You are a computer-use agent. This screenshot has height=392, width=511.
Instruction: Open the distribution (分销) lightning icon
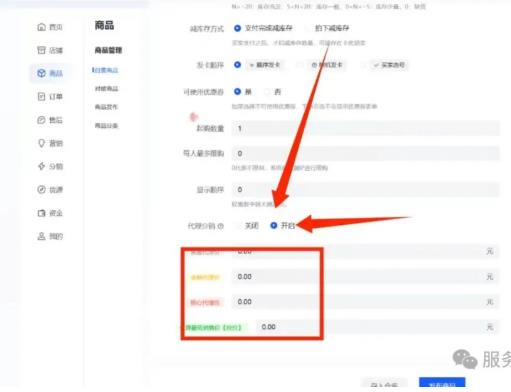tap(41, 166)
